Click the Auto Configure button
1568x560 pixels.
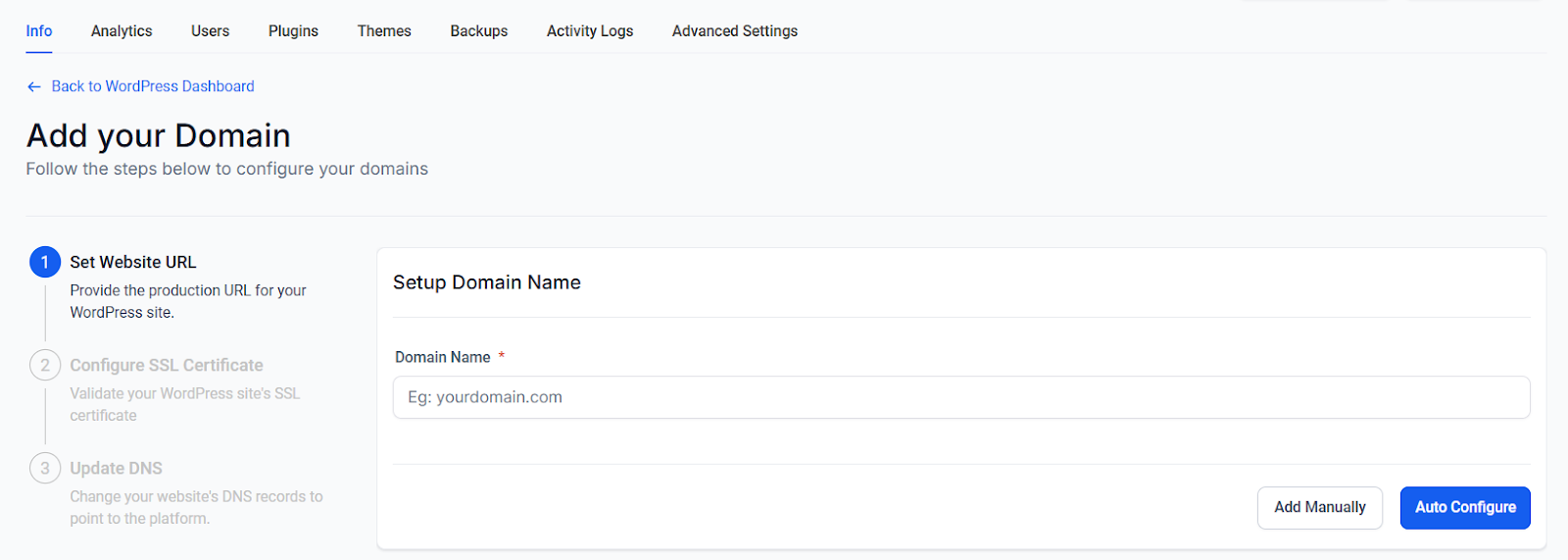coord(1465,507)
